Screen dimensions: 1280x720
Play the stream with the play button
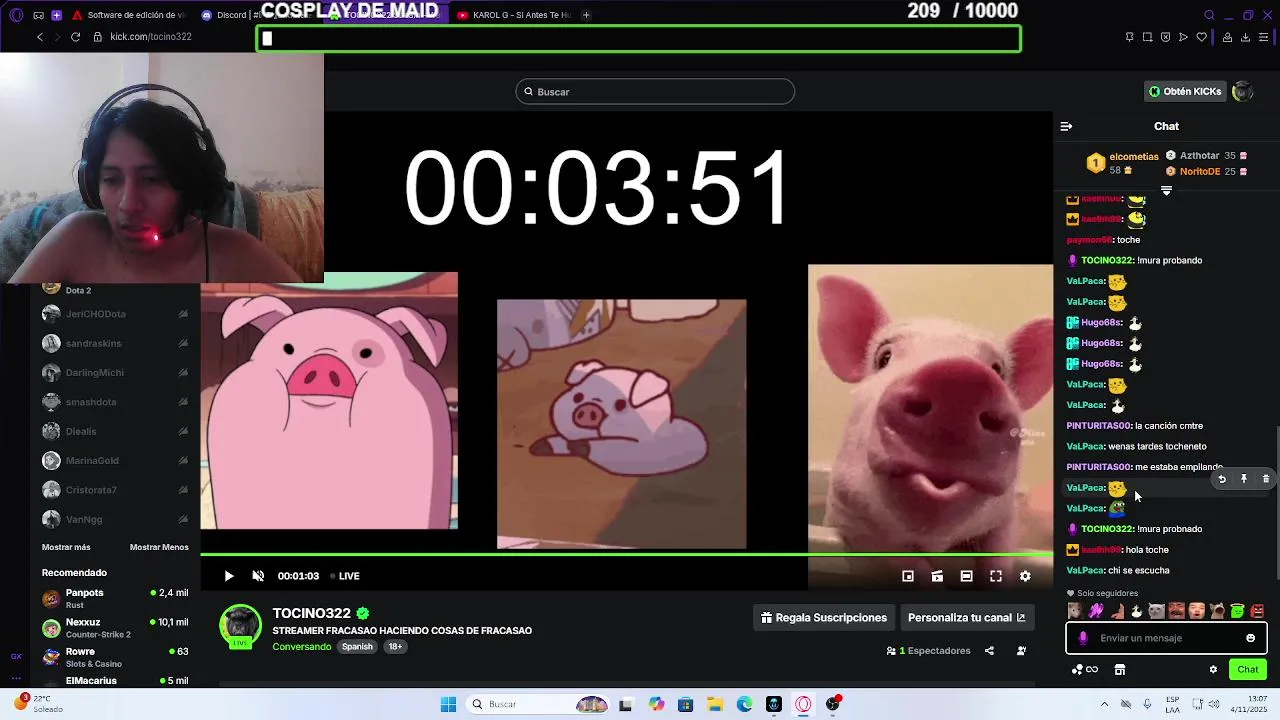point(229,576)
